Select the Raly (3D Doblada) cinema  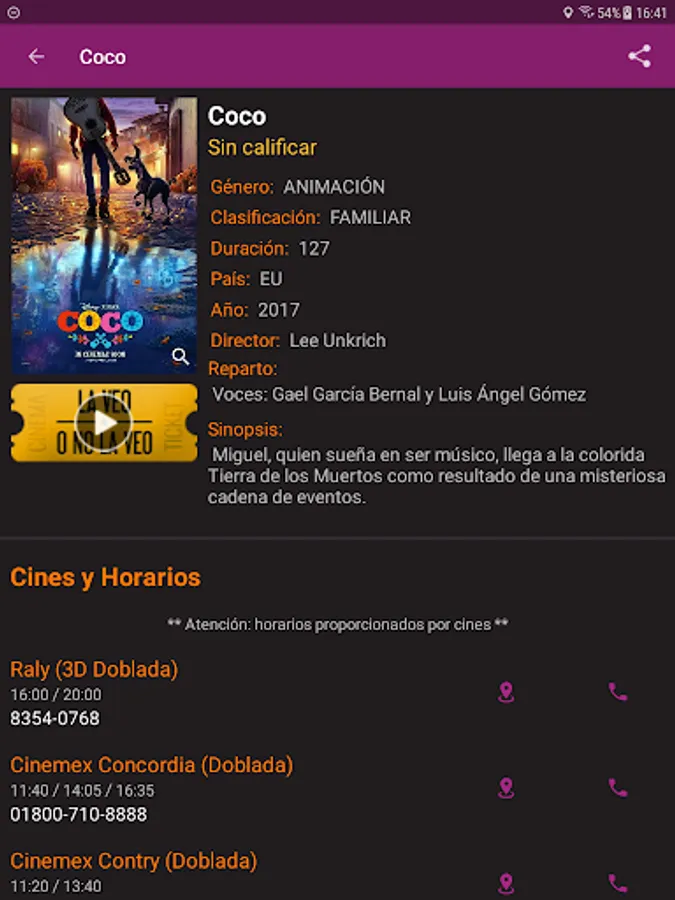pos(94,669)
